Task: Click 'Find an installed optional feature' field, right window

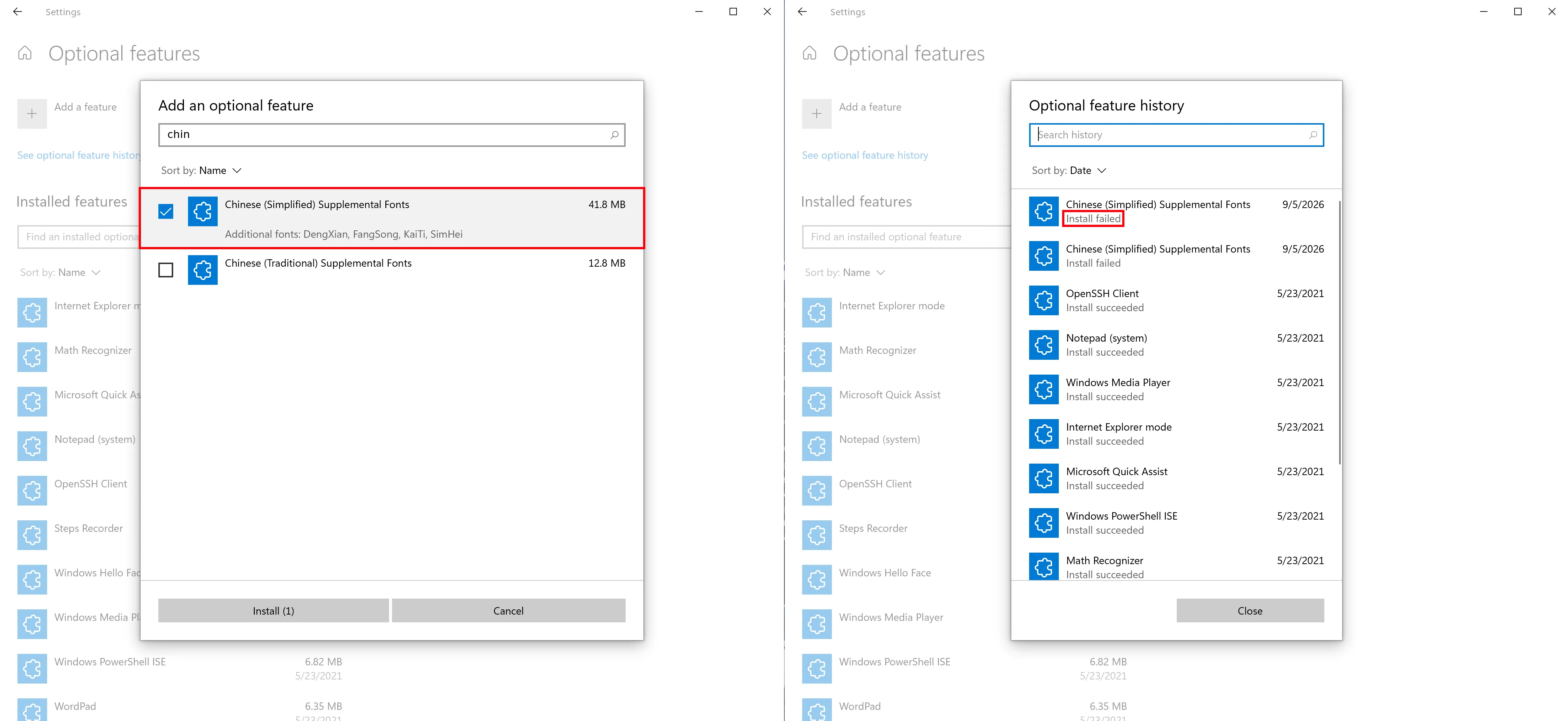Action: (x=906, y=237)
